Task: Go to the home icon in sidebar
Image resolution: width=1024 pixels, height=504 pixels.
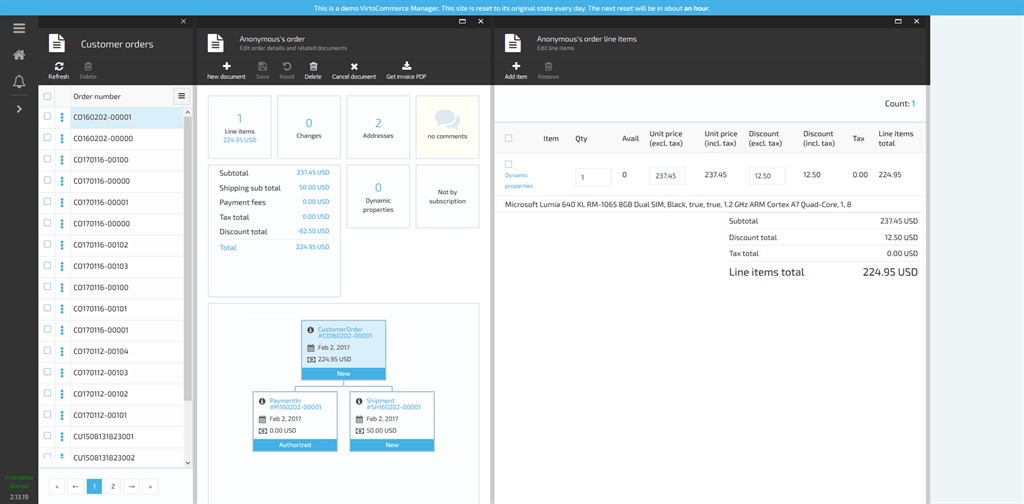Action: tap(19, 55)
